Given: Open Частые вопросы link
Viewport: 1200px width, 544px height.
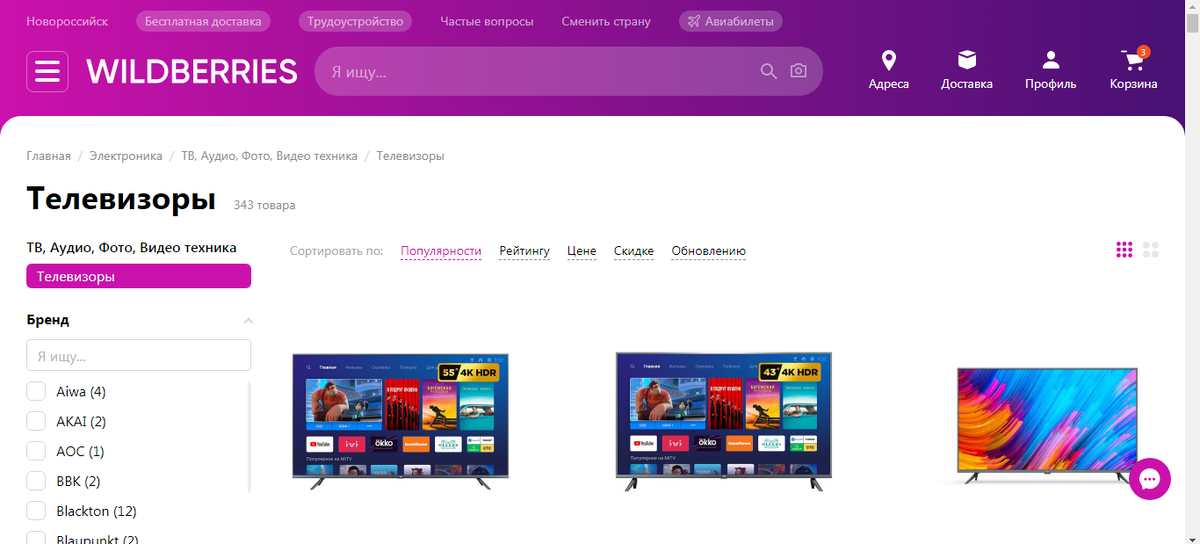Looking at the screenshot, I should point(487,21).
